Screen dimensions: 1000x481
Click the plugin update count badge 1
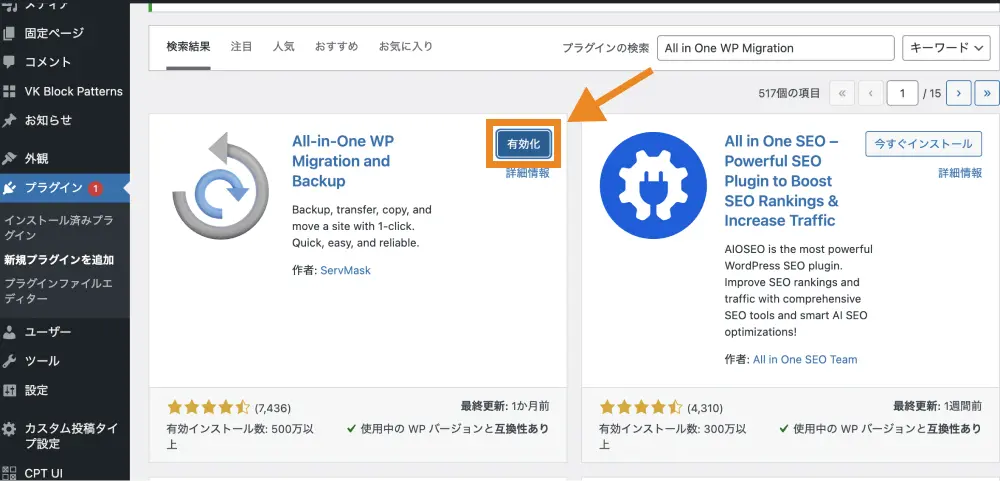(95, 188)
